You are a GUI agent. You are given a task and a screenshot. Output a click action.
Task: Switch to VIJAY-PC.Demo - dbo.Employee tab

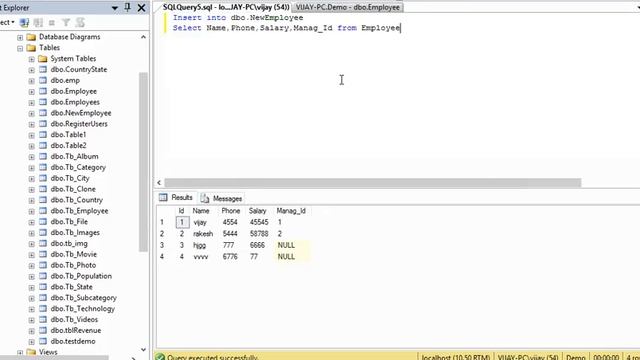tap(348, 7)
